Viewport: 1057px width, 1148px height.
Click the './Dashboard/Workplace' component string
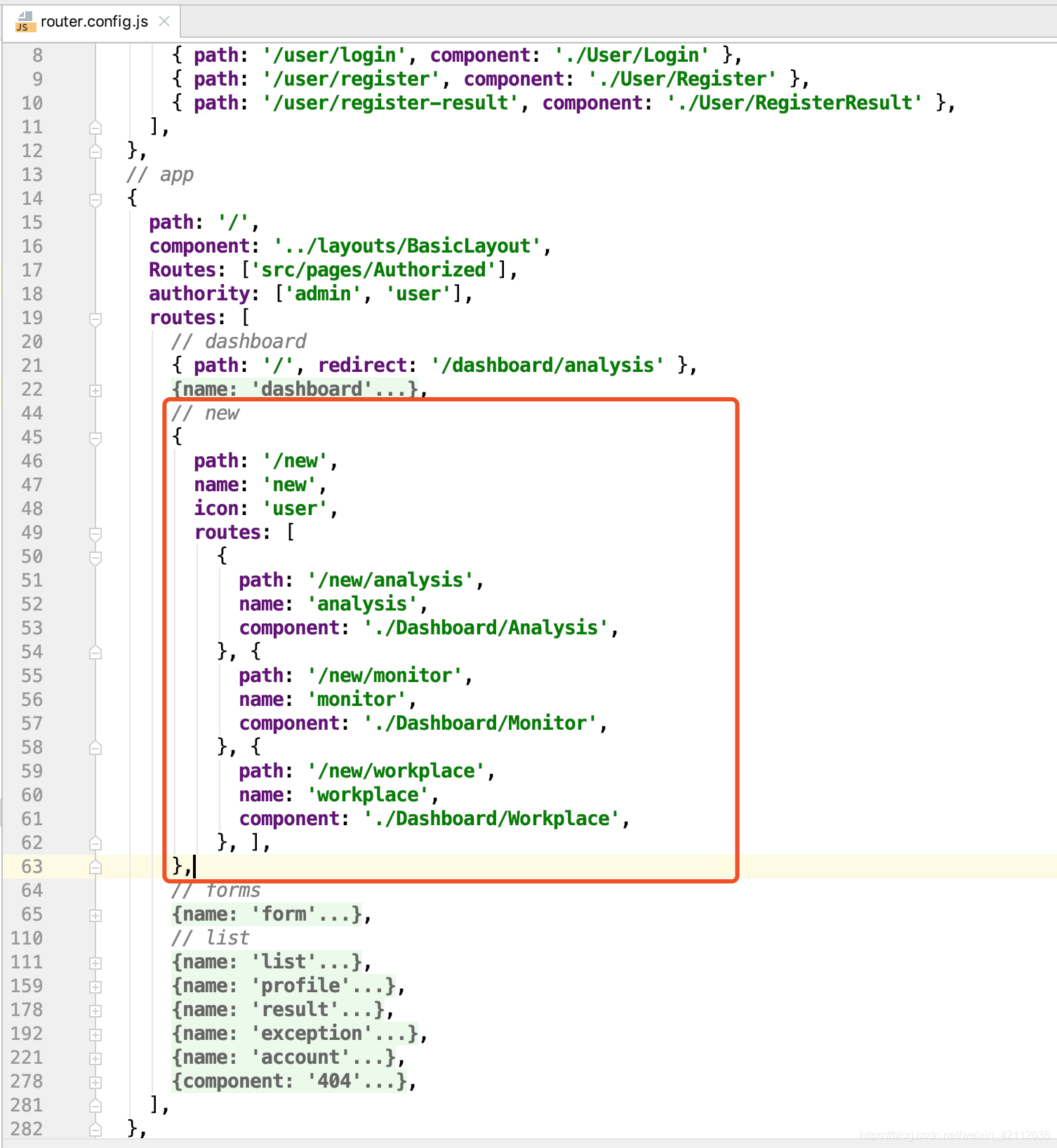(491, 819)
